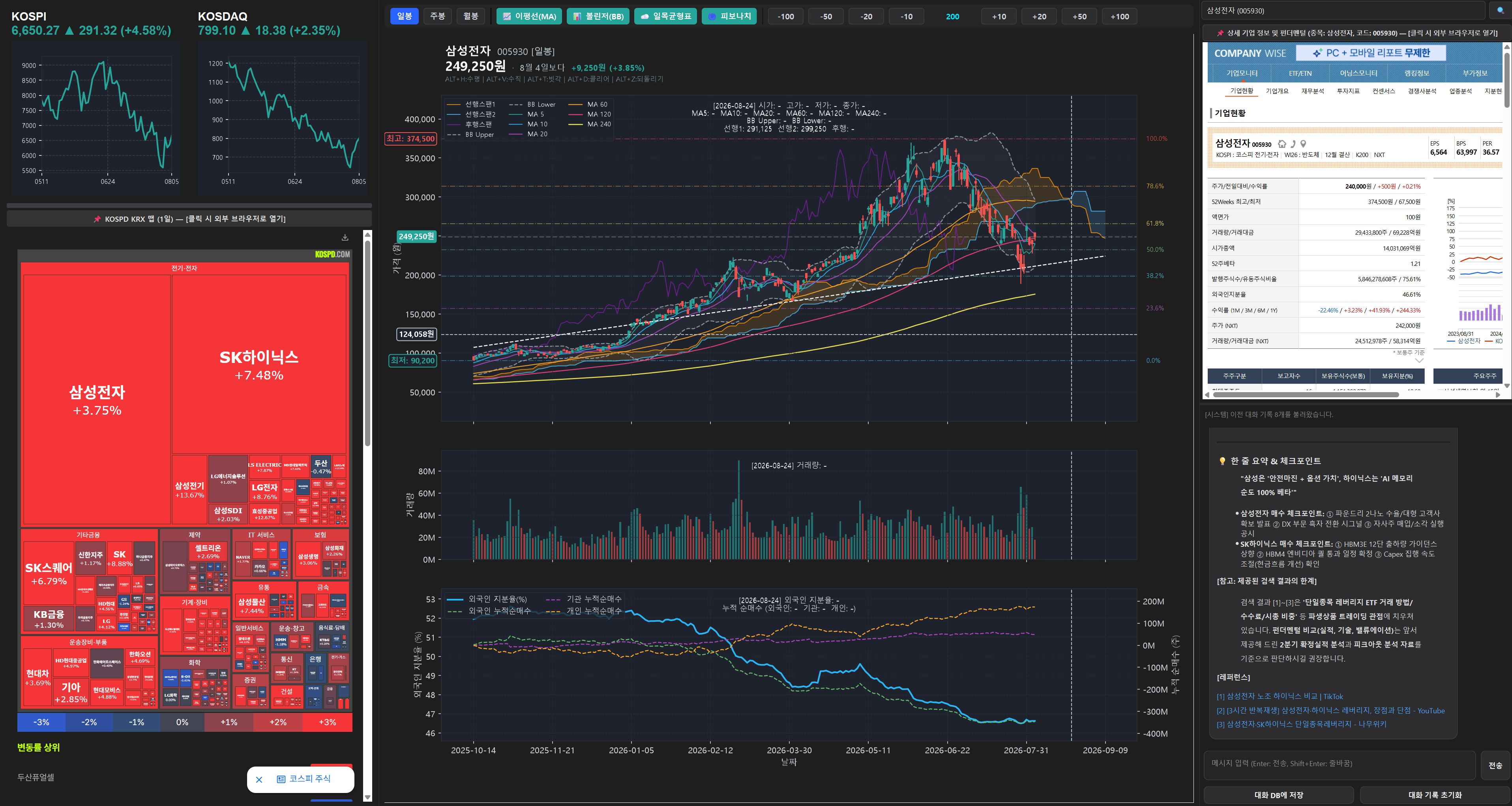Click 대화 DB에 저장 button
Image resolution: width=1512 pixels, height=806 pixels.
click(x=1278, y=795)
